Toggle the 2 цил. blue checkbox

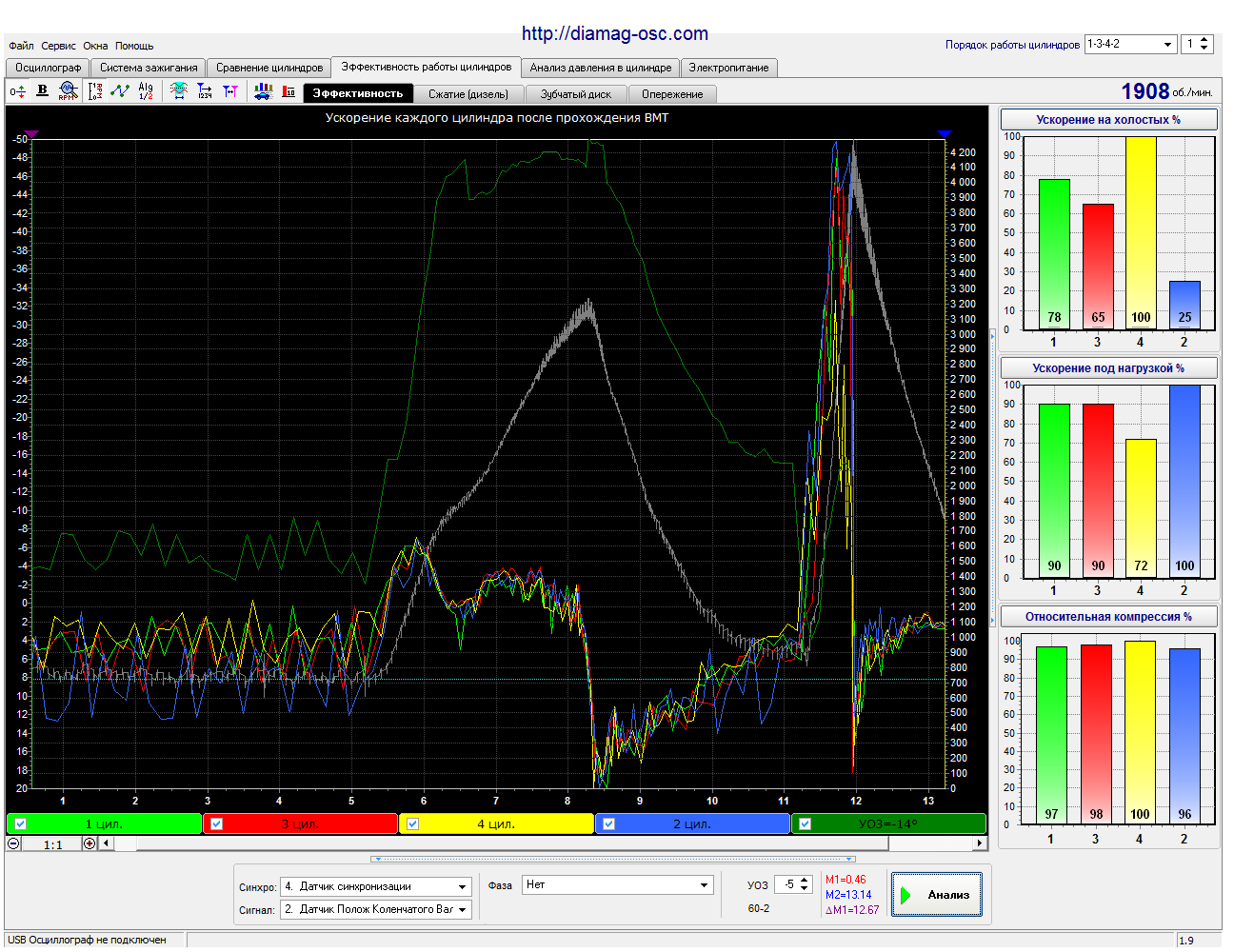(609, 824)
